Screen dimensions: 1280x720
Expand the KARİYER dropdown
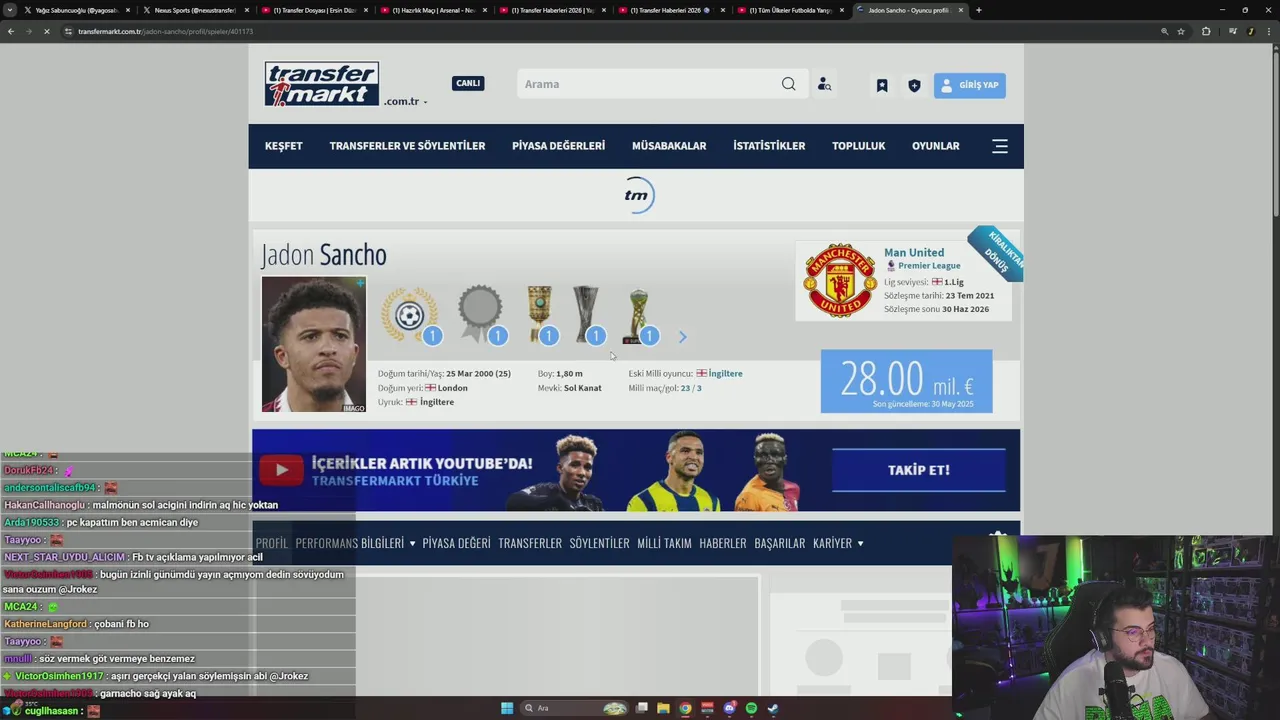[x=838, y=543]
